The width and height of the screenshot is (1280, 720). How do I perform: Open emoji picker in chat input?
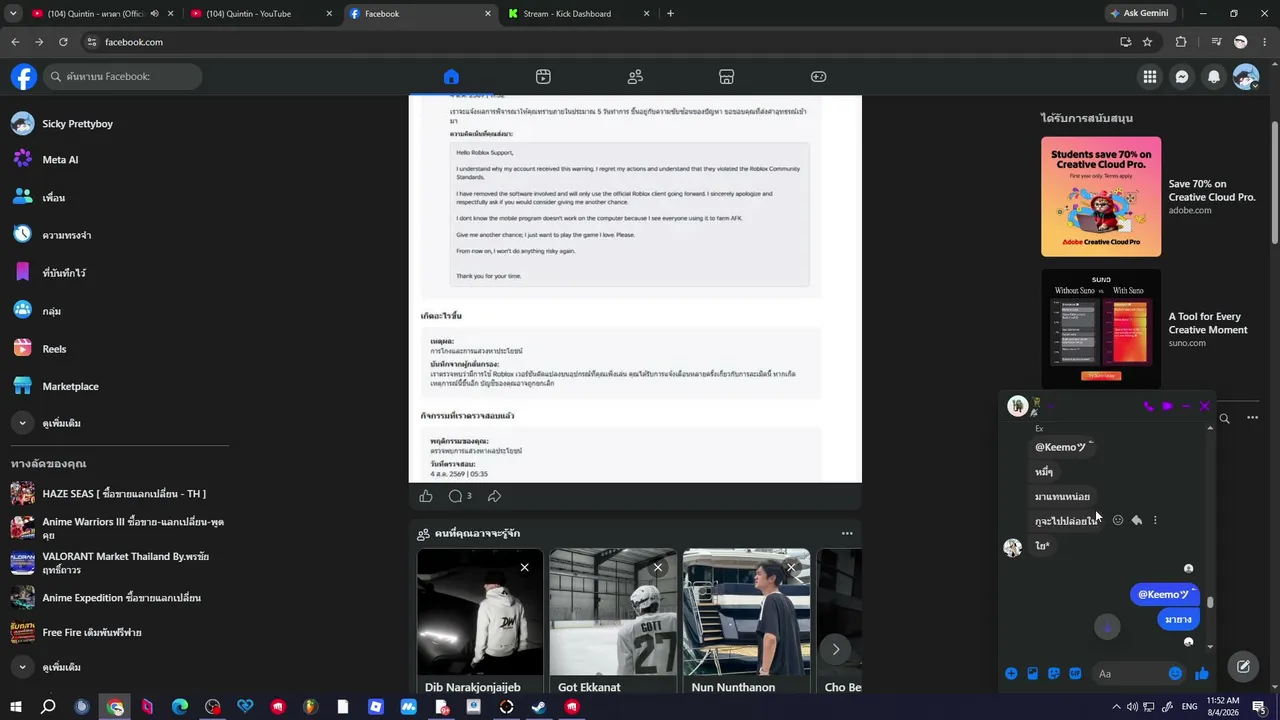tap(1175, 674)
